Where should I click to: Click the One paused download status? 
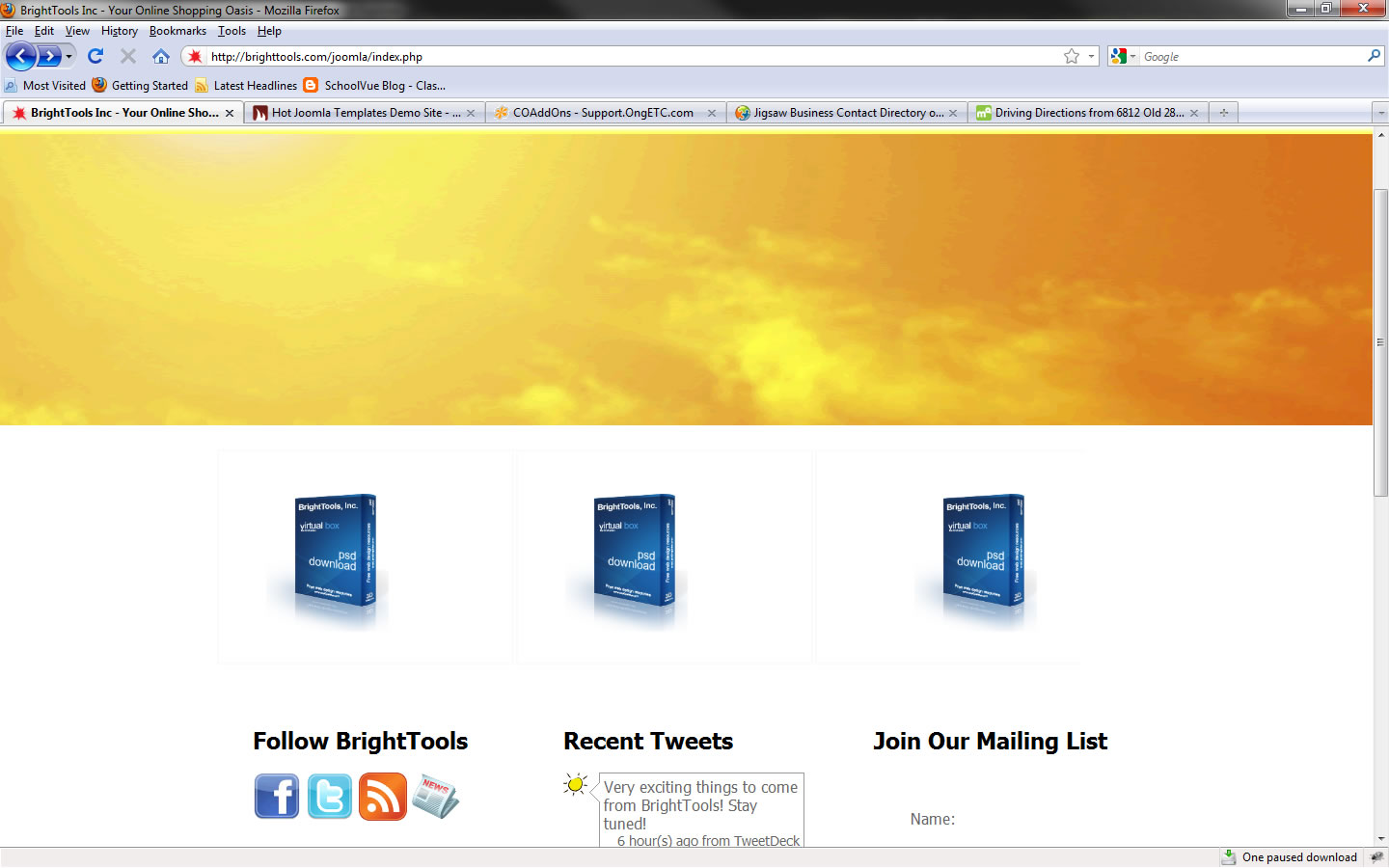1298,857
